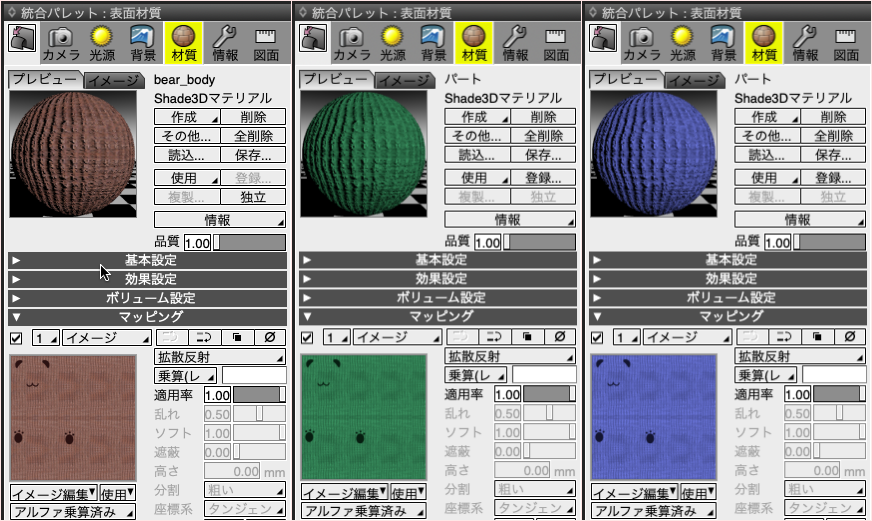Switch to イメージ tab in the blue panel
The height and width of the screenshot is (521, 872).
coord(694,81)
